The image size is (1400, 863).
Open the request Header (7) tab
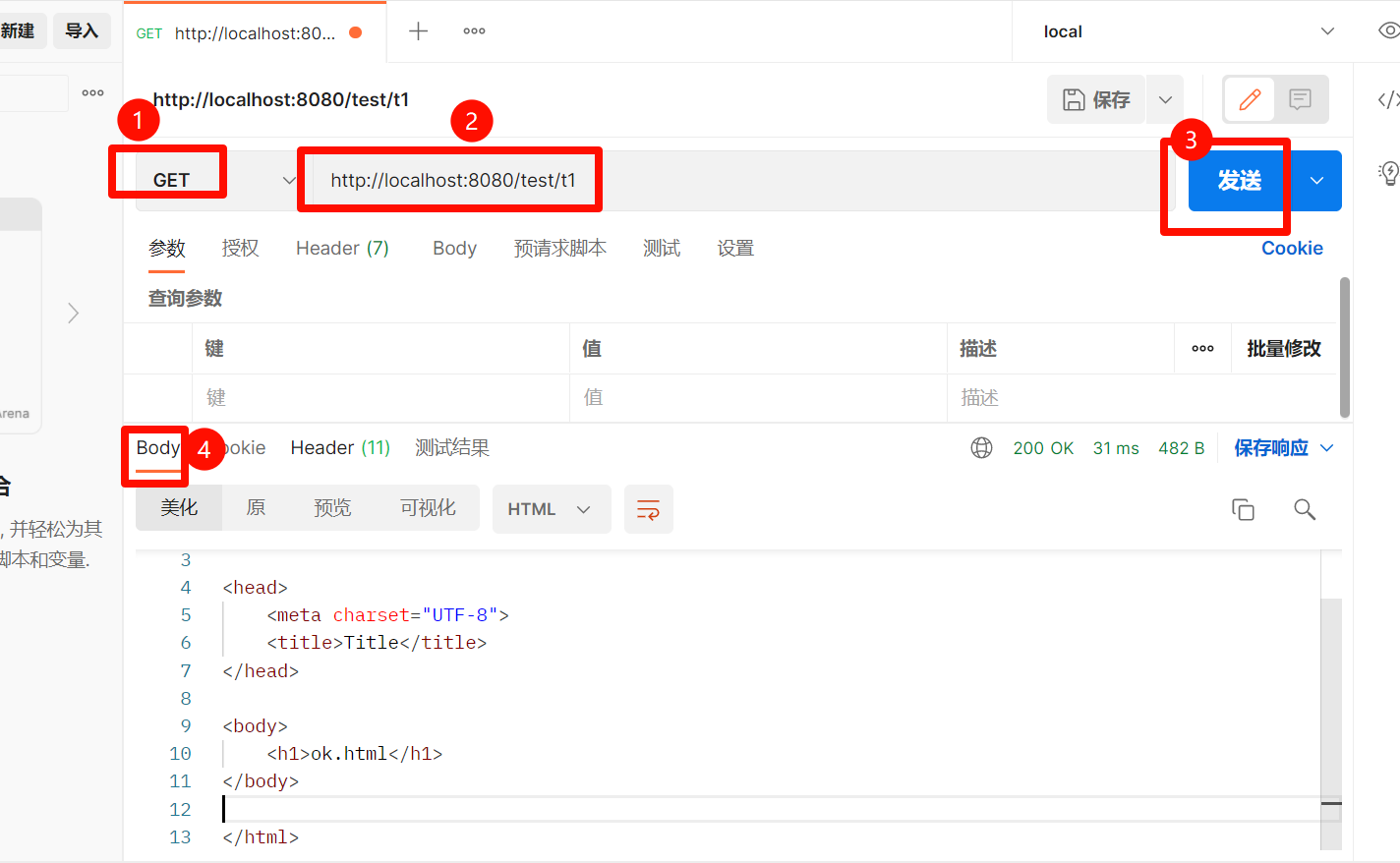342,249
